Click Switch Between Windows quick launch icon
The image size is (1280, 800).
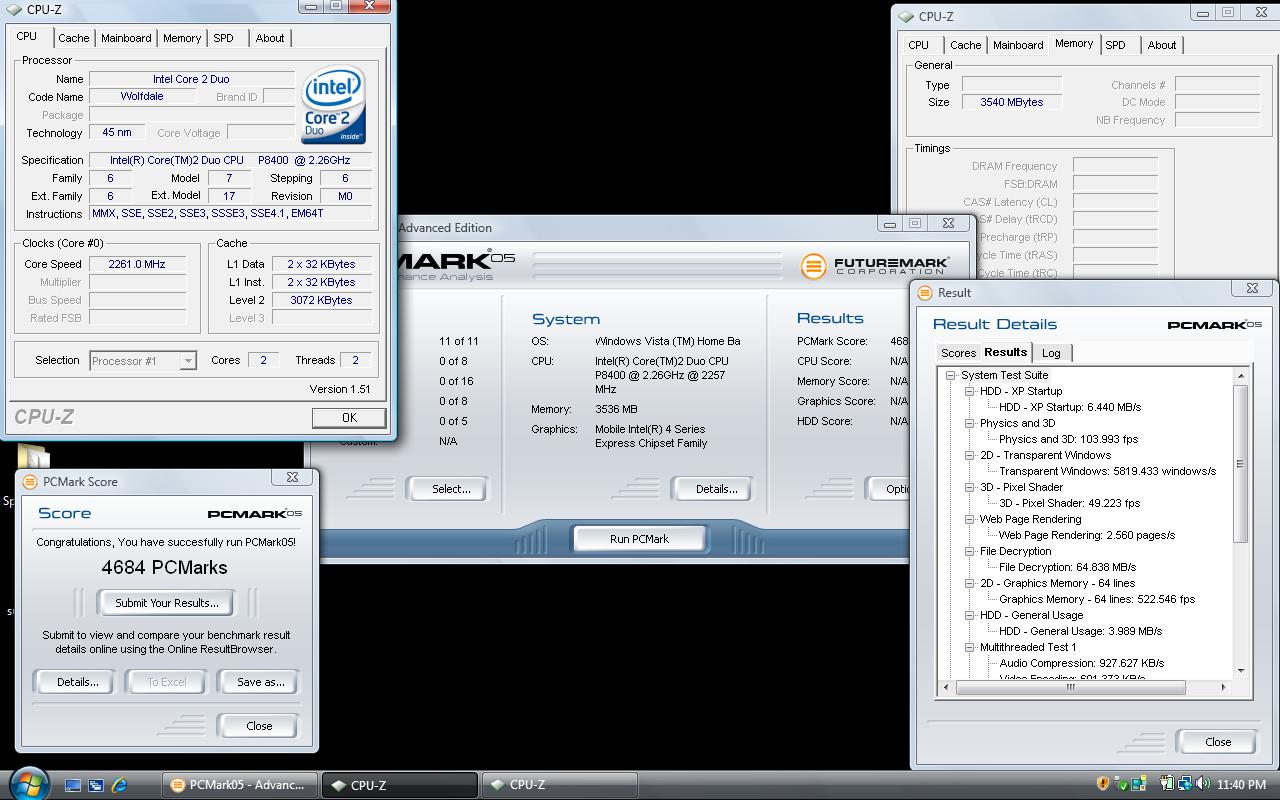[96, 786]
